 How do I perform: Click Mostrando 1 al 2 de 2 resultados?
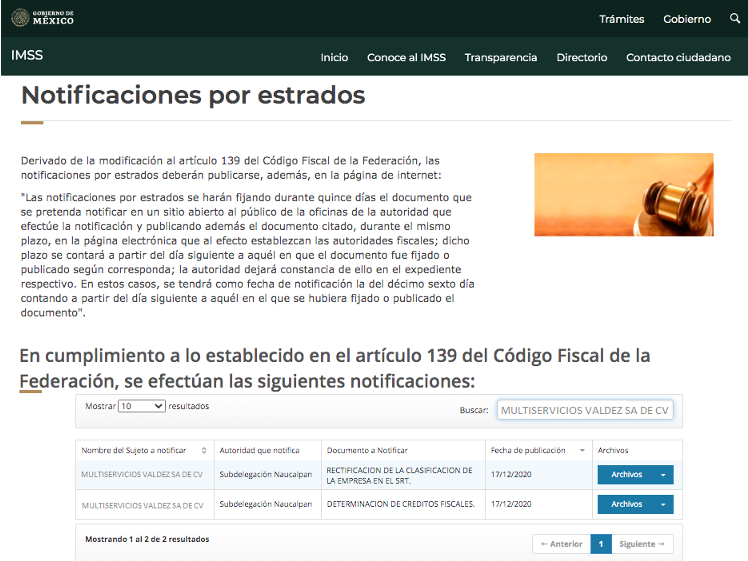coord(147,539)
